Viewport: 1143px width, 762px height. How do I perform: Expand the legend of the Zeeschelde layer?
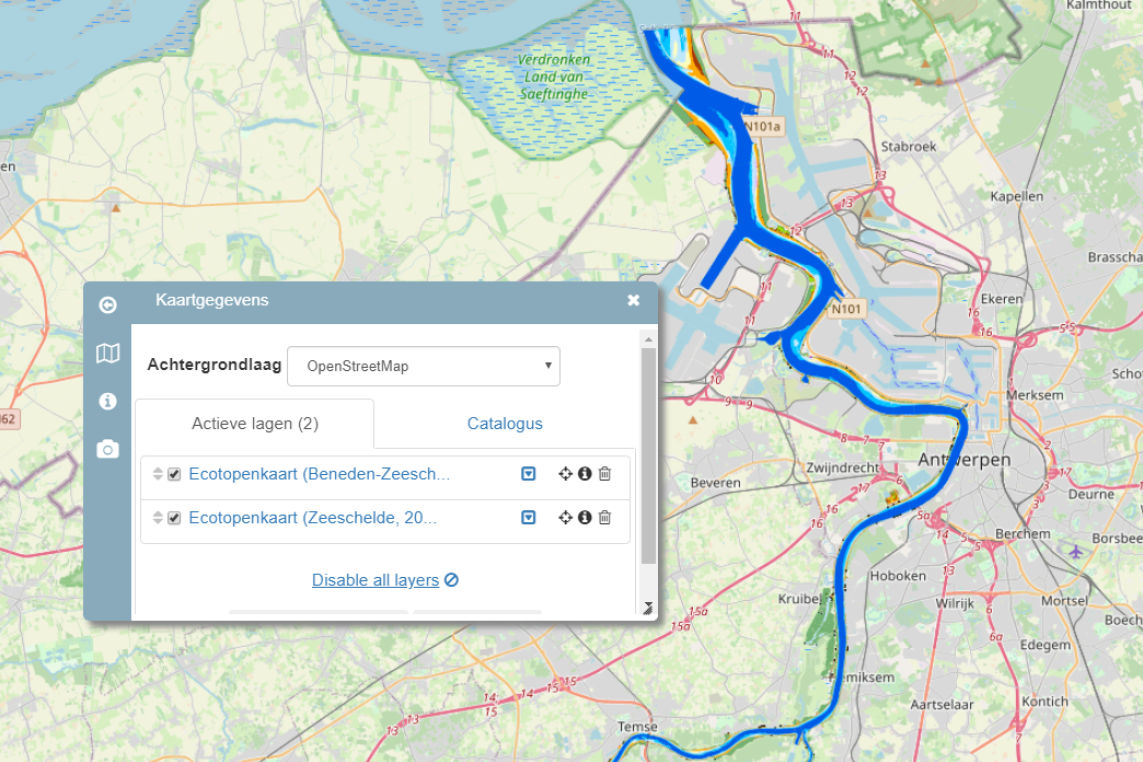528,519
